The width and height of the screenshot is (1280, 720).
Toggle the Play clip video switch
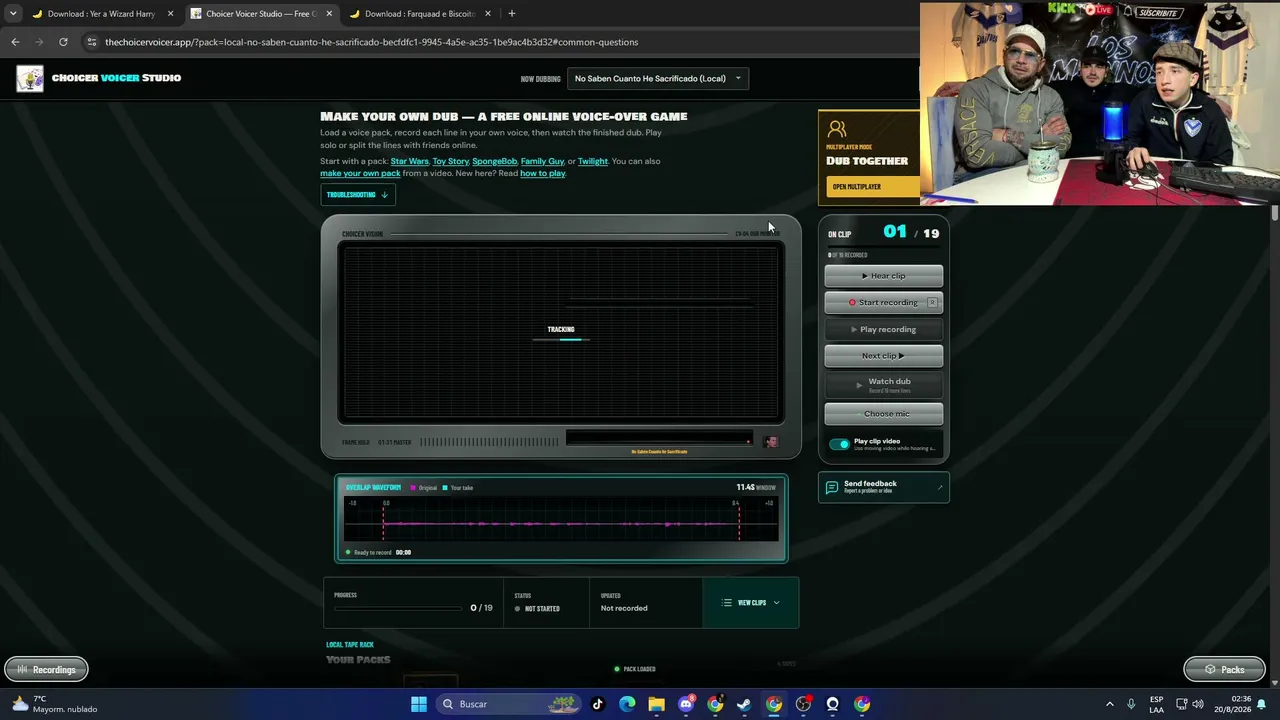tap(839, 444)
